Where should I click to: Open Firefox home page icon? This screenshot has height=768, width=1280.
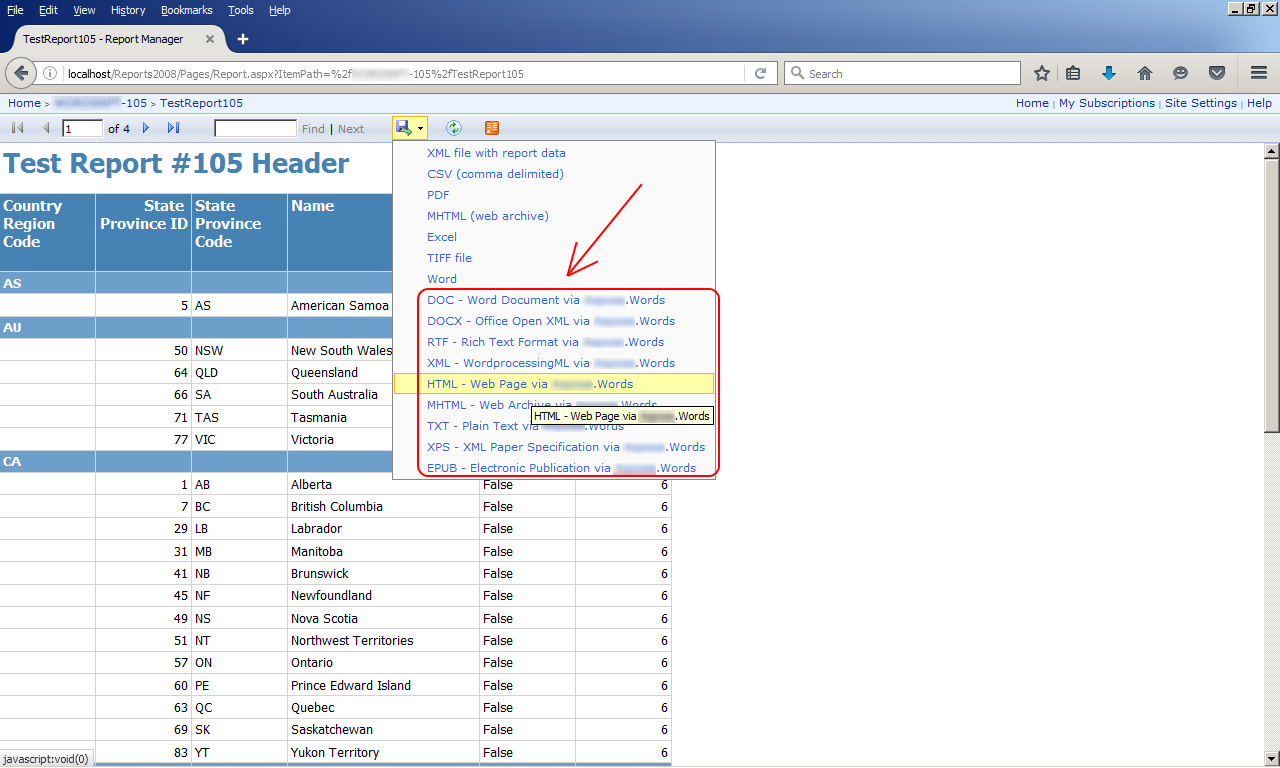pos(1145,73)
